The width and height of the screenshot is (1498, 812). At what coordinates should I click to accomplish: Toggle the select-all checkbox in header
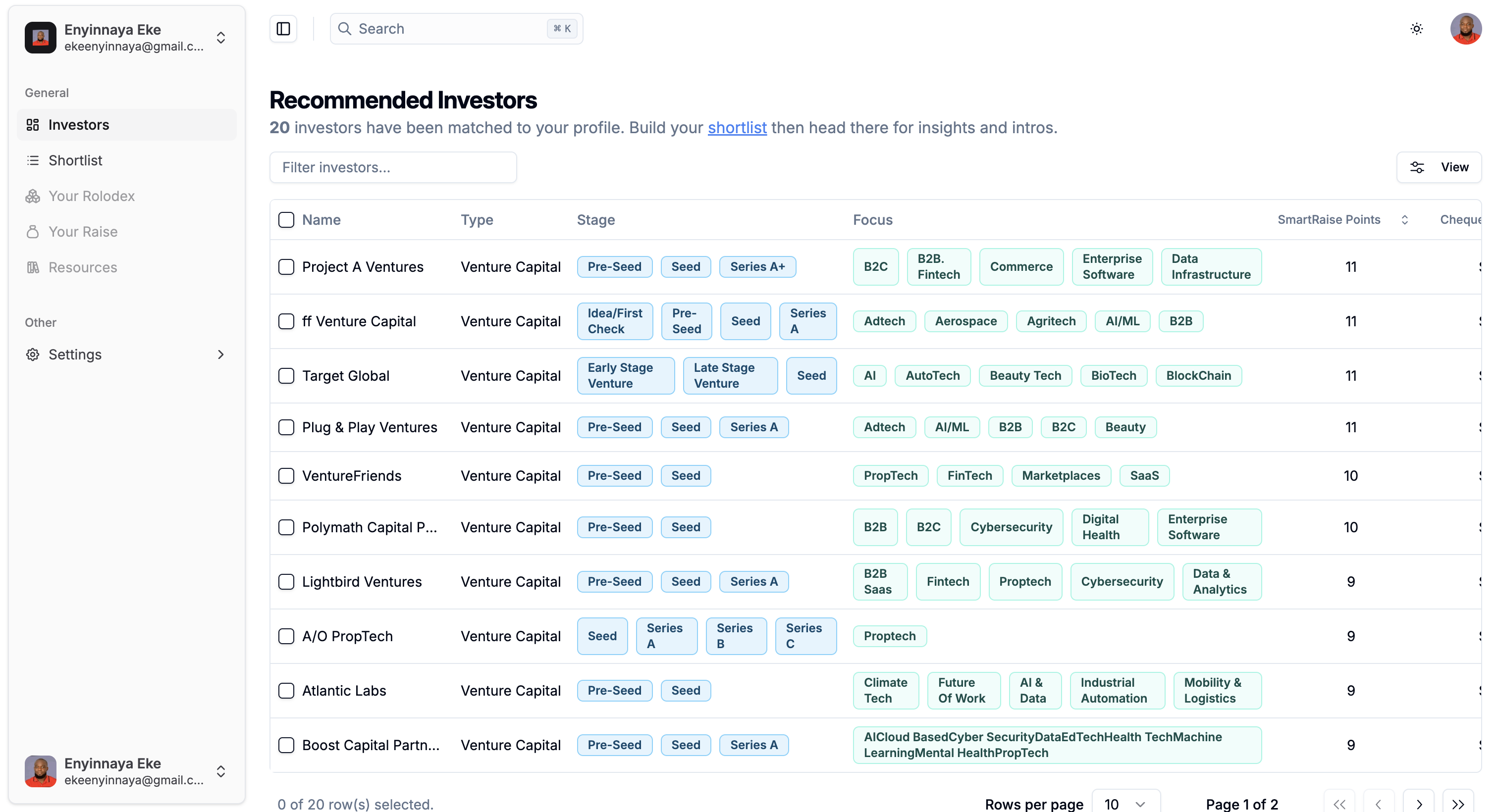(x=286, y=220)
